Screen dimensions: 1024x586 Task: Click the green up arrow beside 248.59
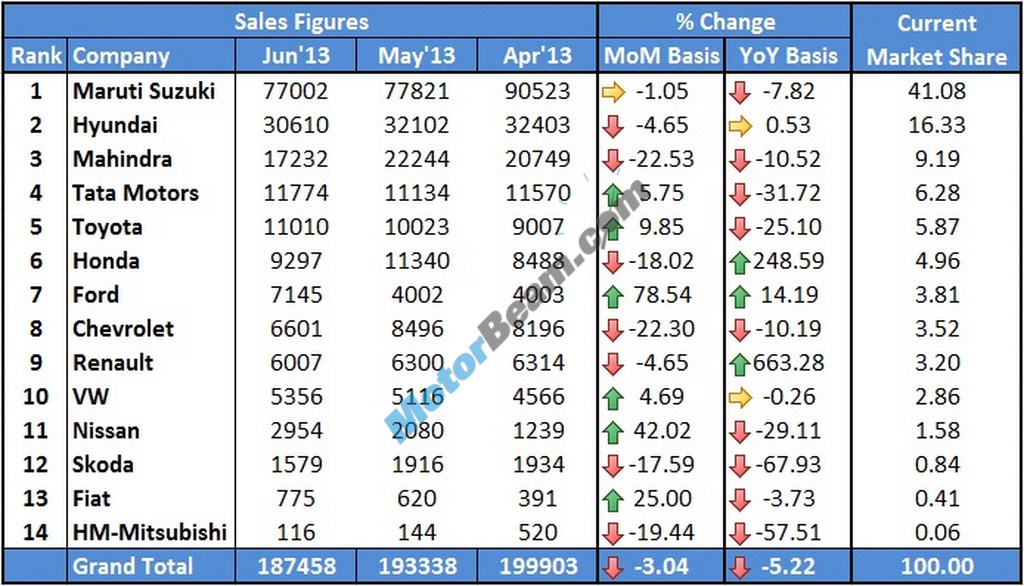click(x=740, y=262)
